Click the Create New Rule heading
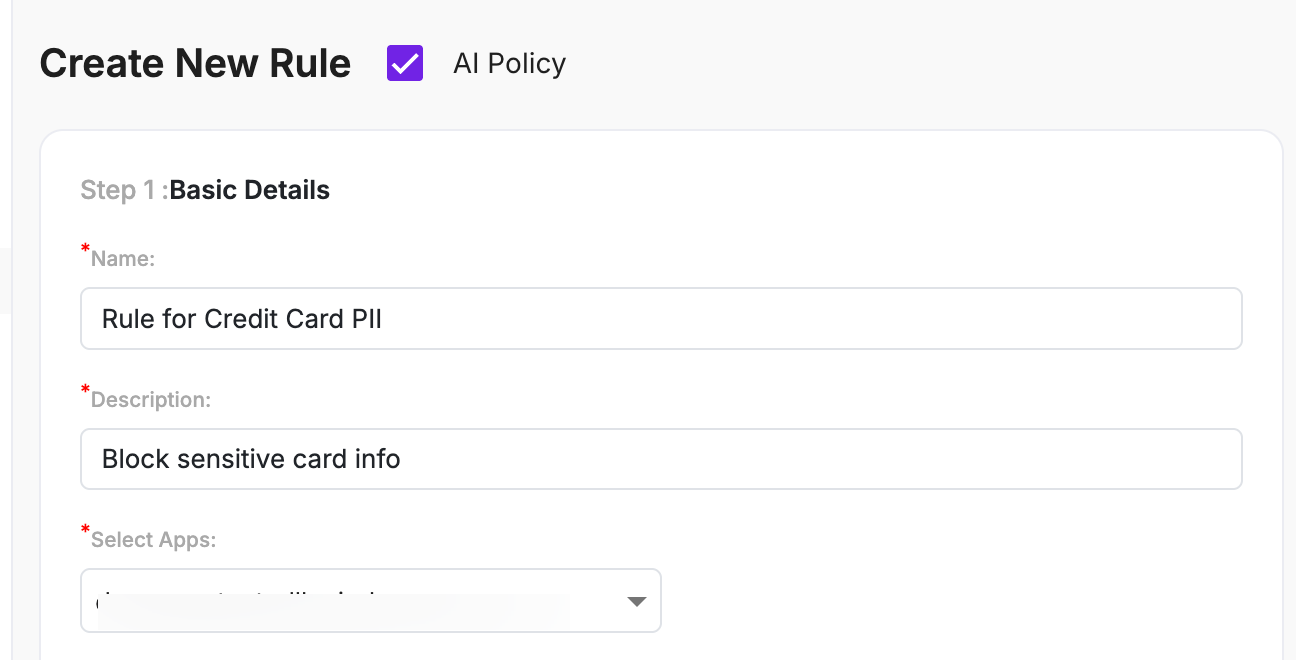 [194, 63]
